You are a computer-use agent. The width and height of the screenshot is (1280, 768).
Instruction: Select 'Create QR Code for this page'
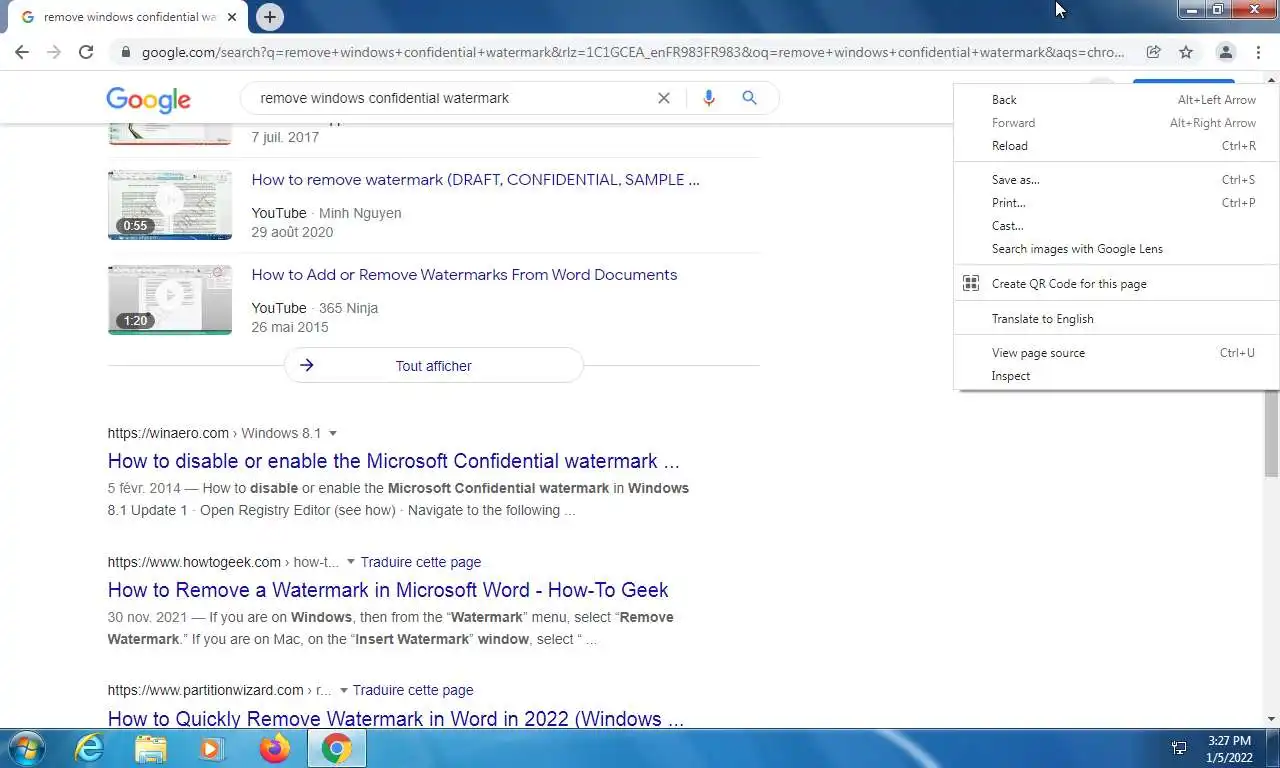tap(1116, 284)
